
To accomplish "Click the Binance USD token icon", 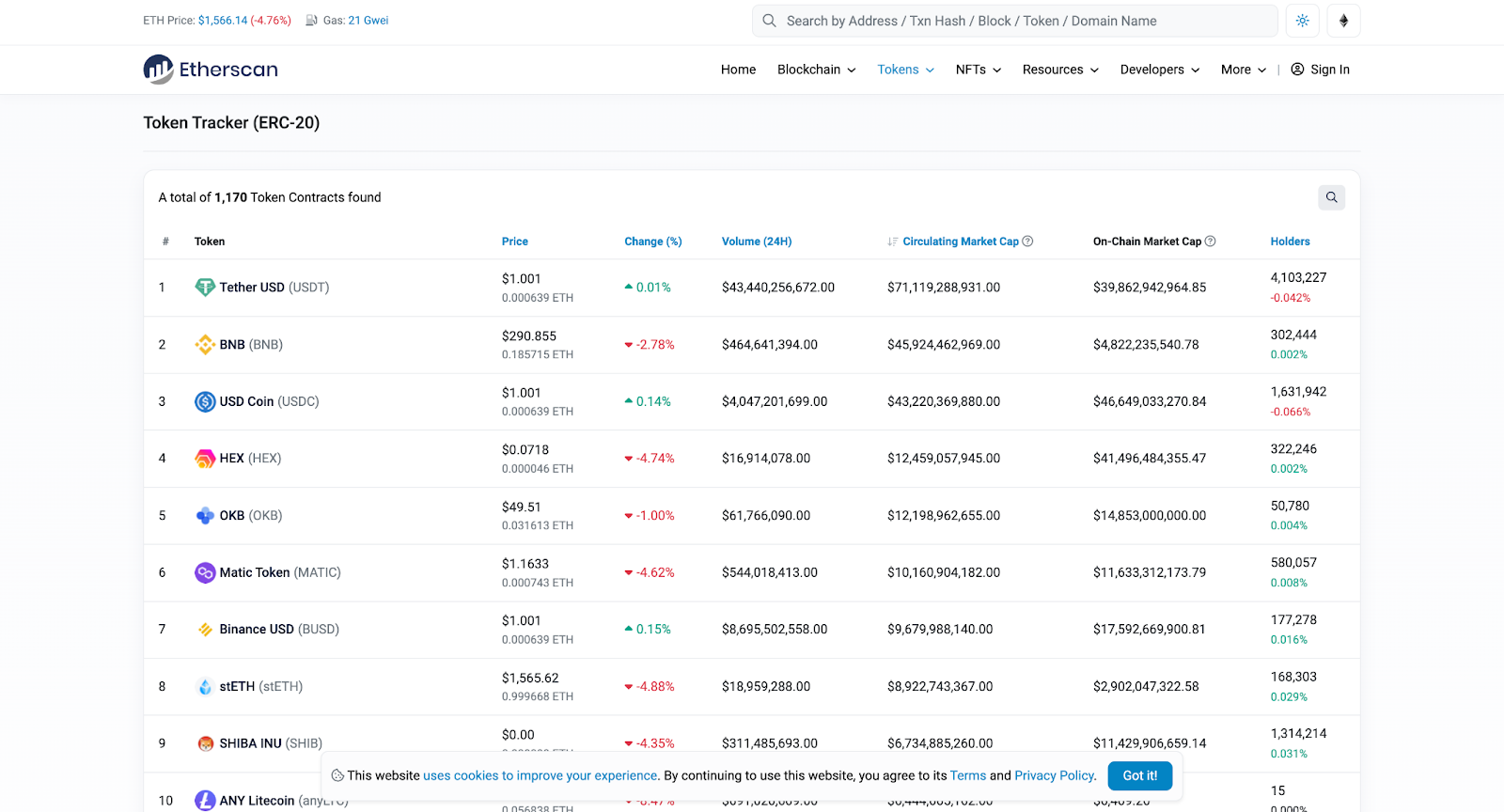I will [205, 630].
